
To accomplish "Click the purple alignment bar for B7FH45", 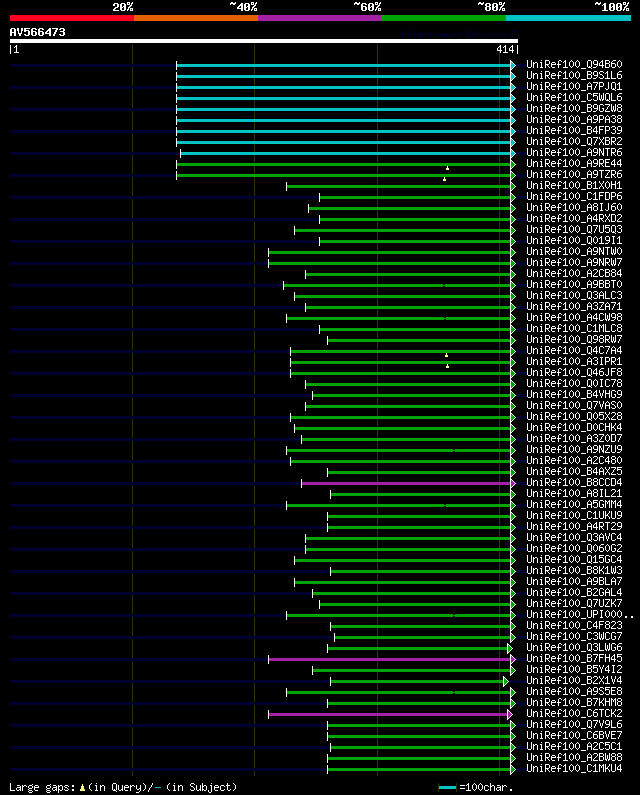I will click(x=389, y=659).
